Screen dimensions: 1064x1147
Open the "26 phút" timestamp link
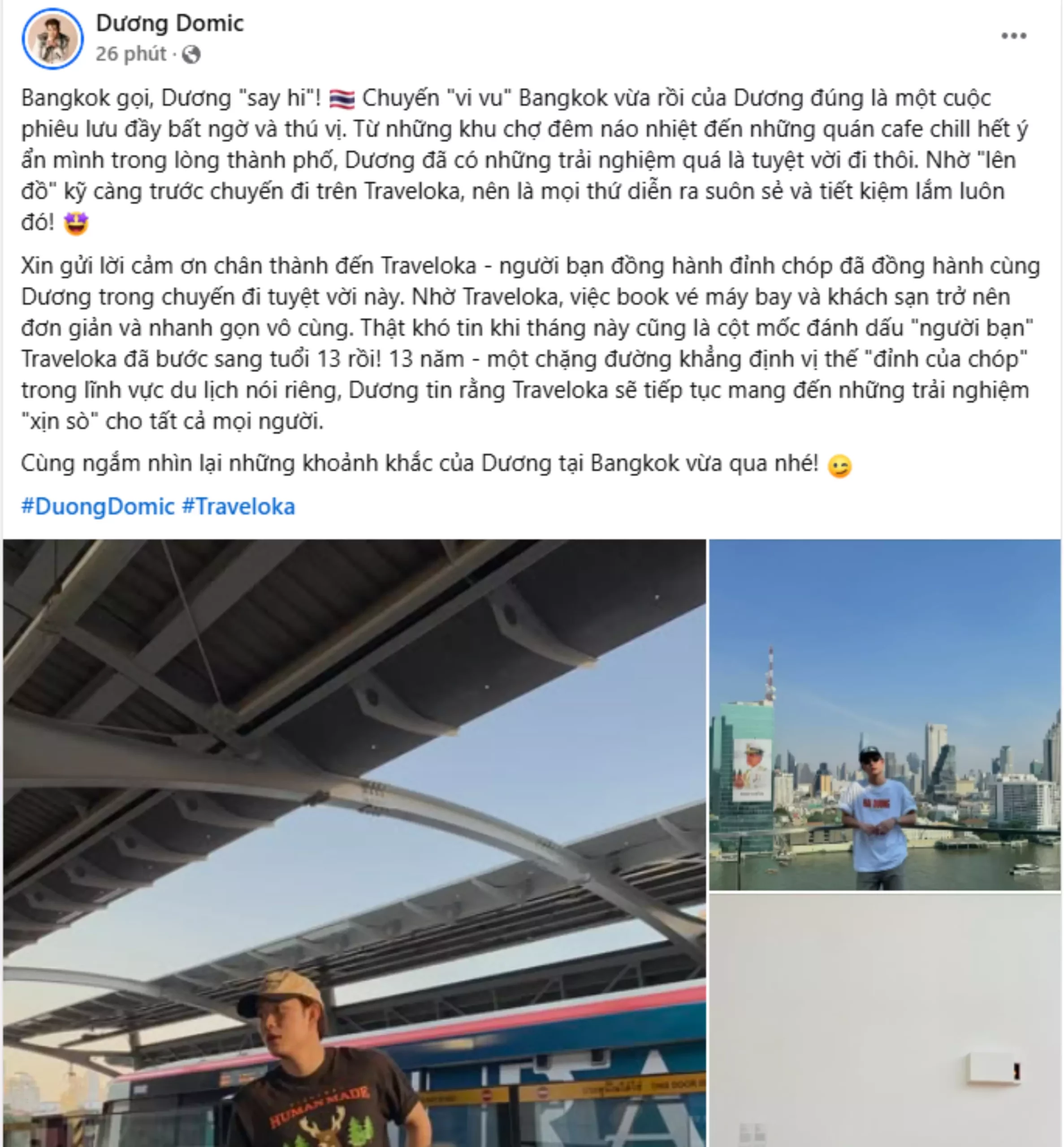[x=131, y=54]
